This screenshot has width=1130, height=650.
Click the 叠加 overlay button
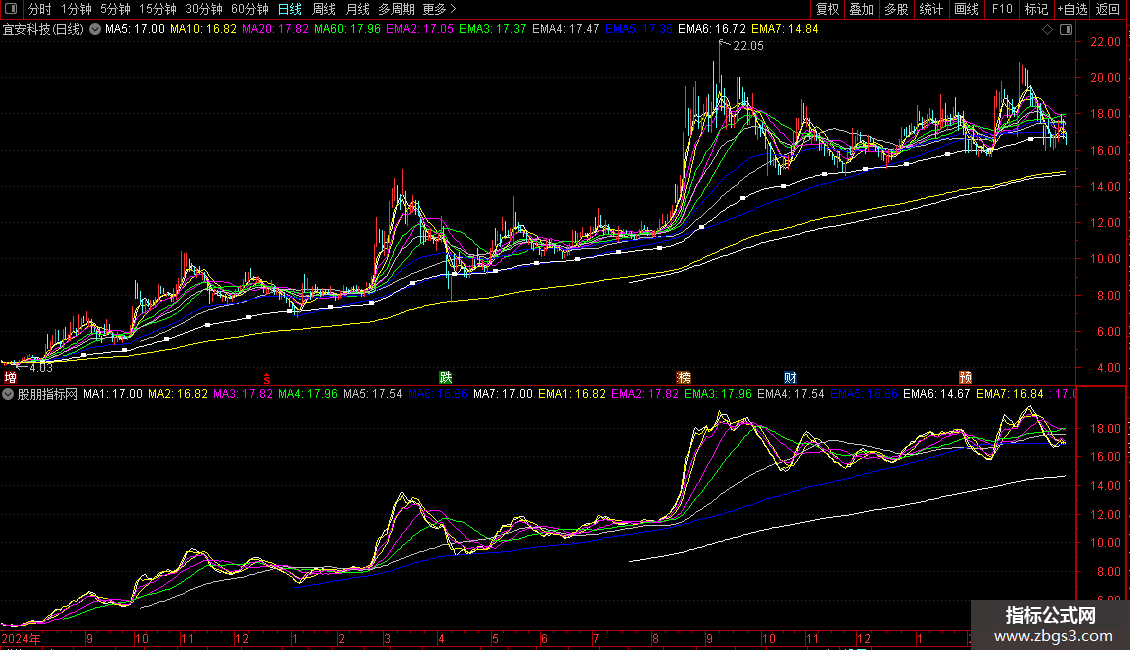862,9
